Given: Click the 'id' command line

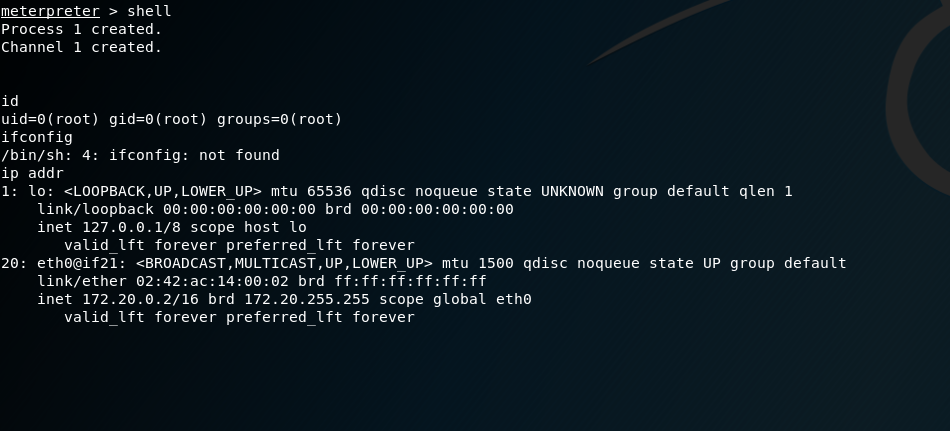Looking at the screenshot, I should click(x=10, y=101).
